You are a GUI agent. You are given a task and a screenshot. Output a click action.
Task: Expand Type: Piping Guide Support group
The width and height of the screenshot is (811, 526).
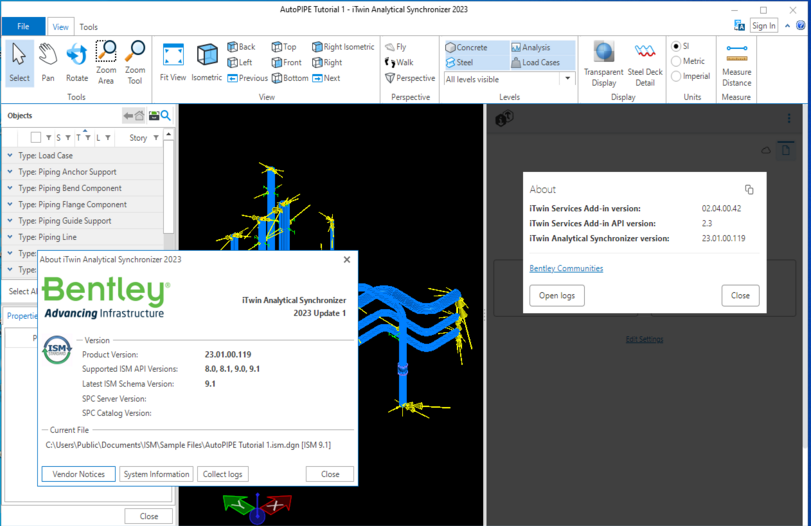10,220
